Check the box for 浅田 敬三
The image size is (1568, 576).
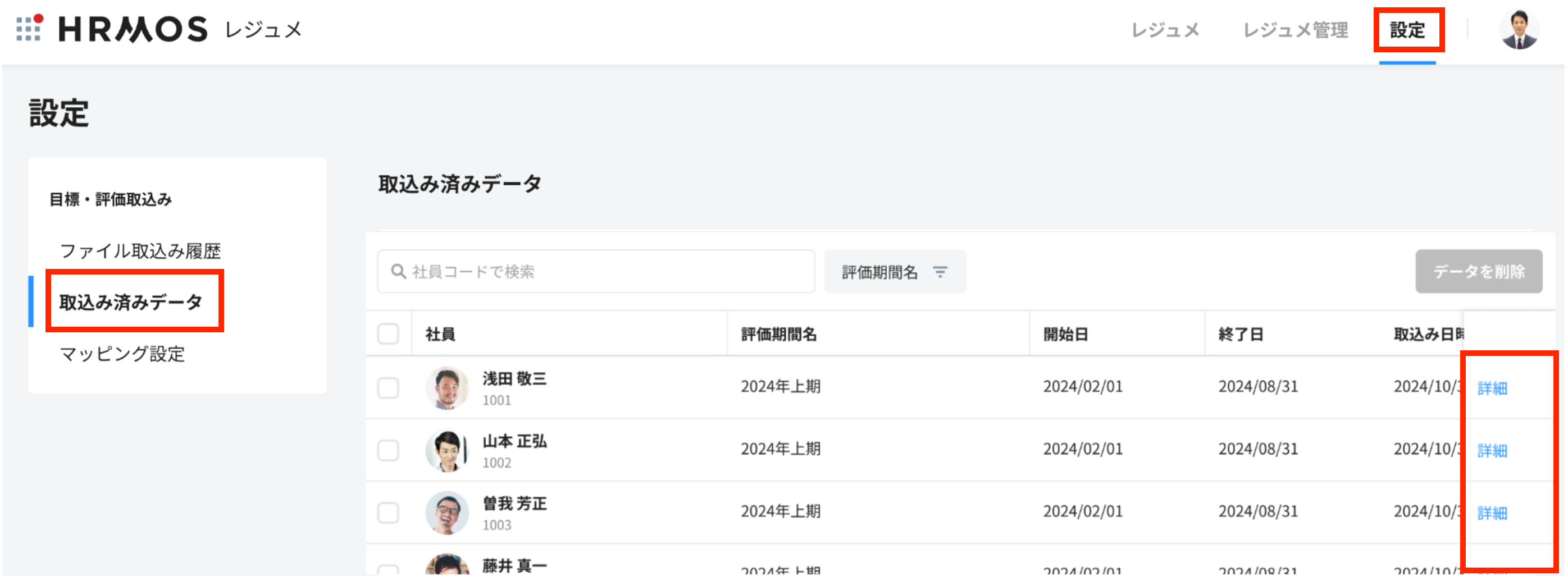(388, 388)
